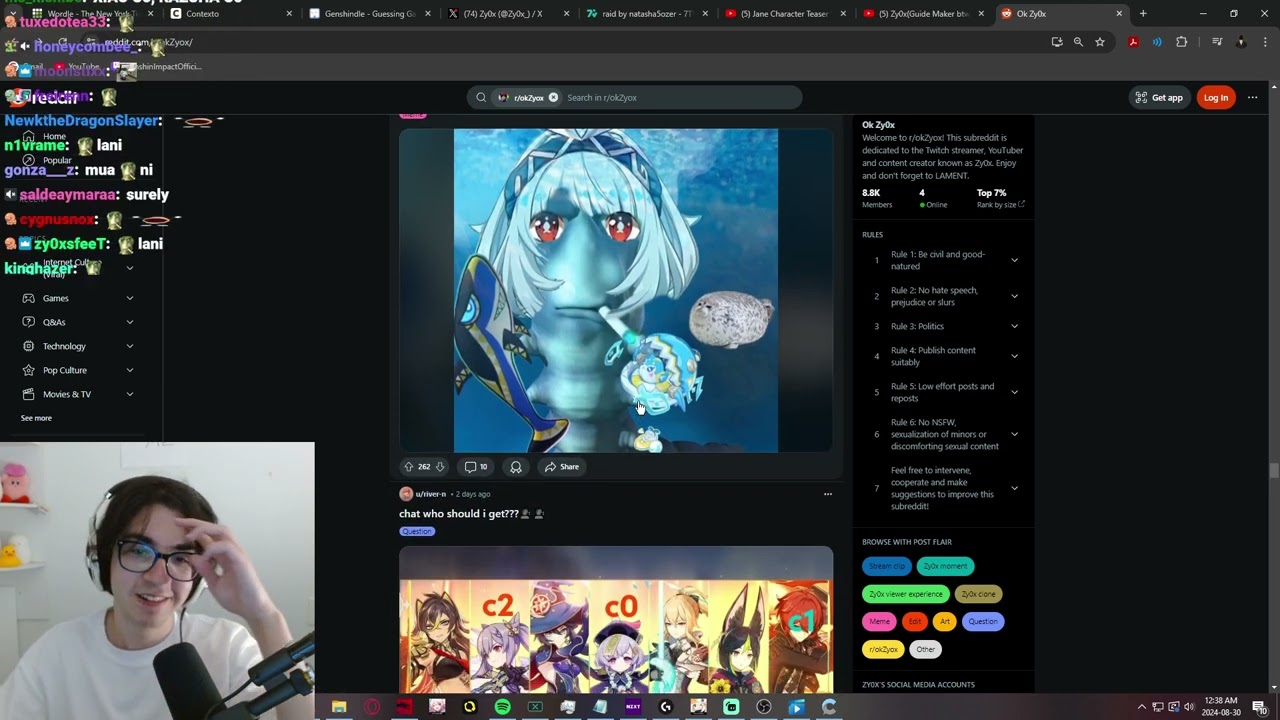The image size is (1280, 720).
Task: Switch to raid by natasha5ozer tab
Action: pos(647,14)
